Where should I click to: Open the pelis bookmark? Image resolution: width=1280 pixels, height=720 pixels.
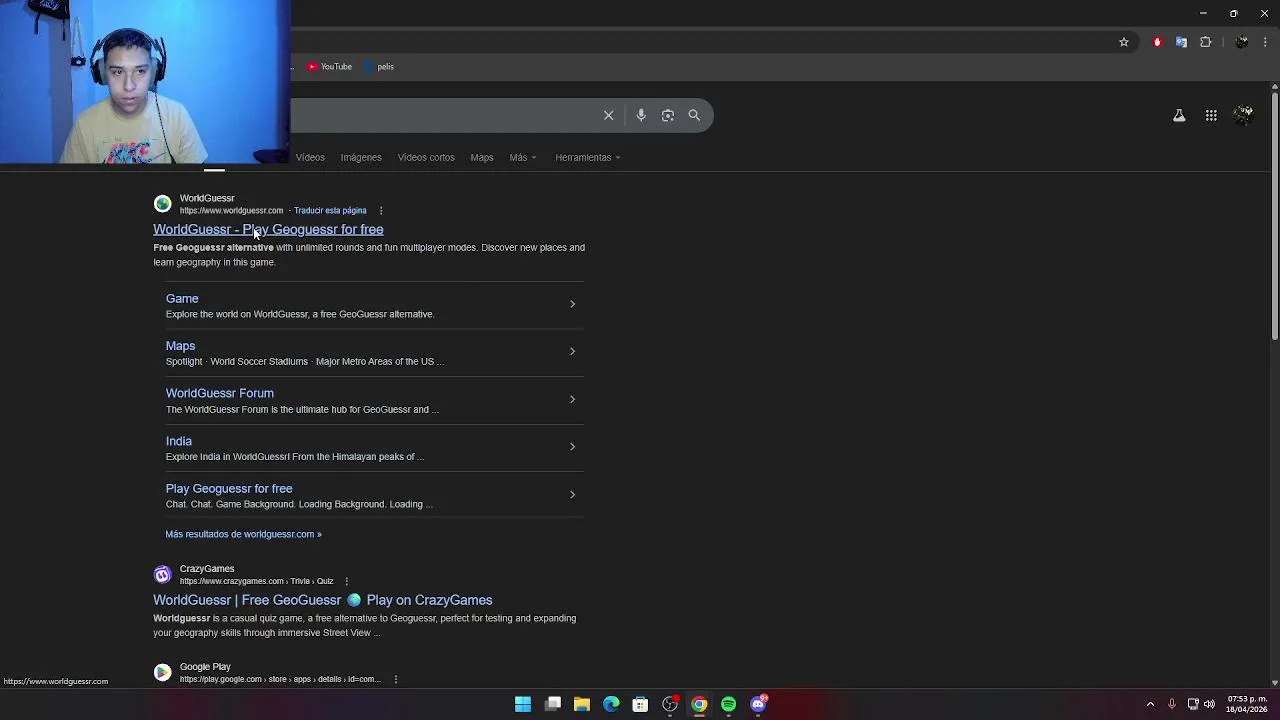[x=379, y=67]
